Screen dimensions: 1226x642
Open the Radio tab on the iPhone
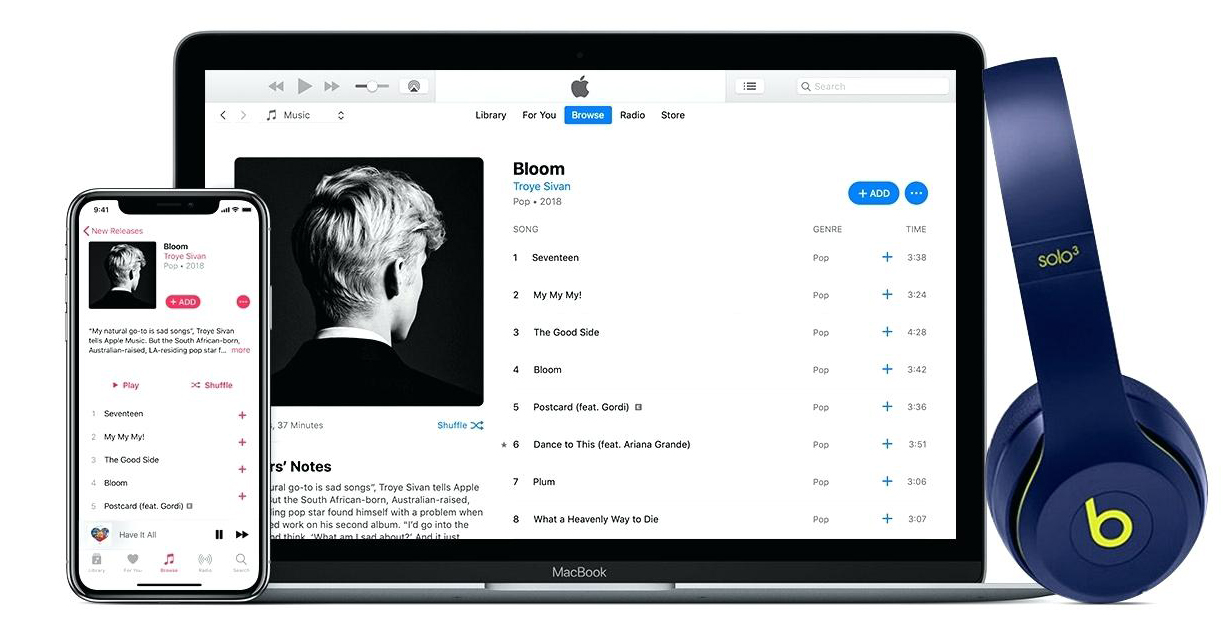click(x=205, y=563)
